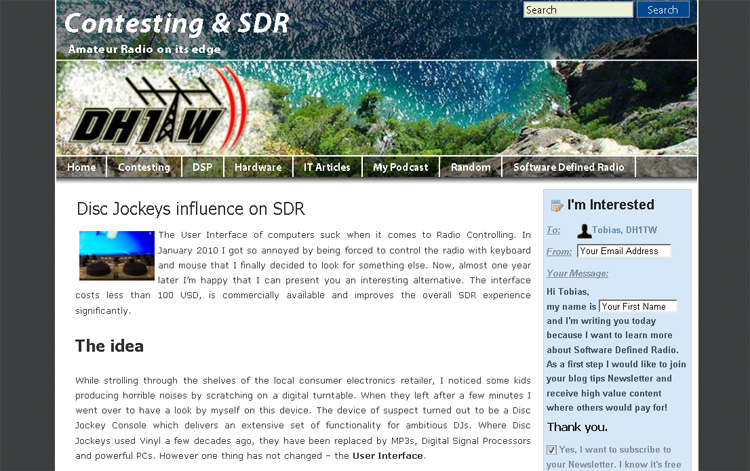Focus the Search text box
Viewport: 750px width, 471px height.
[x=578, y=10]
